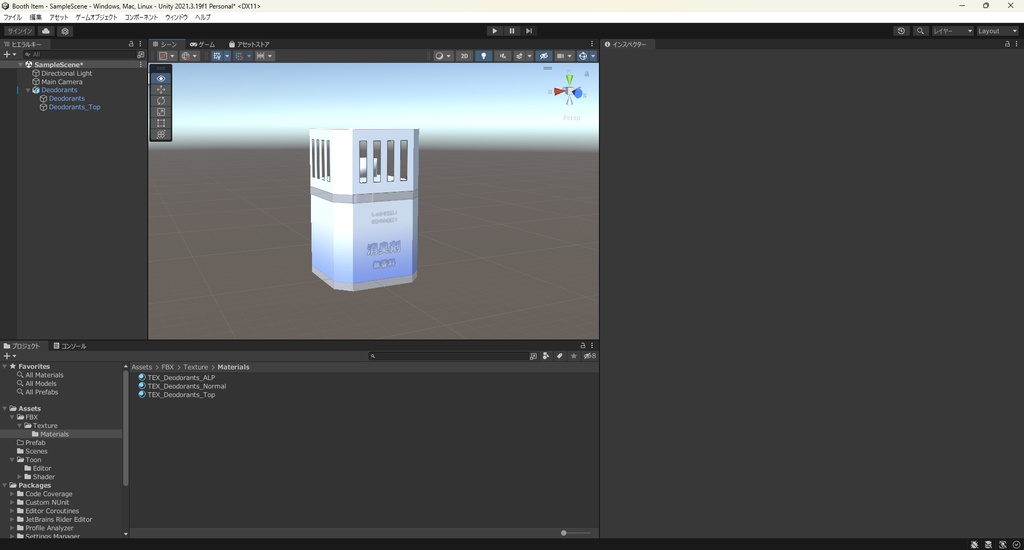Screen dimensions: 1024x550
Task: Click the hierarchy search field
Action: pos(78,55)
